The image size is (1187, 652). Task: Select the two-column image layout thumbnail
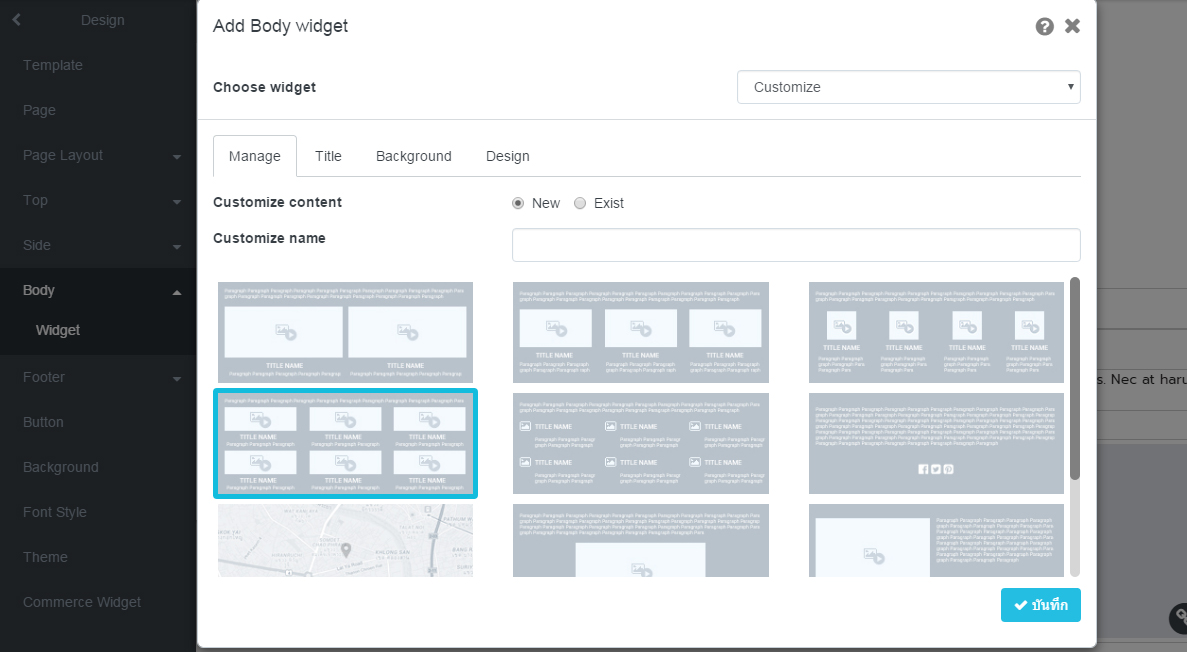345,332
